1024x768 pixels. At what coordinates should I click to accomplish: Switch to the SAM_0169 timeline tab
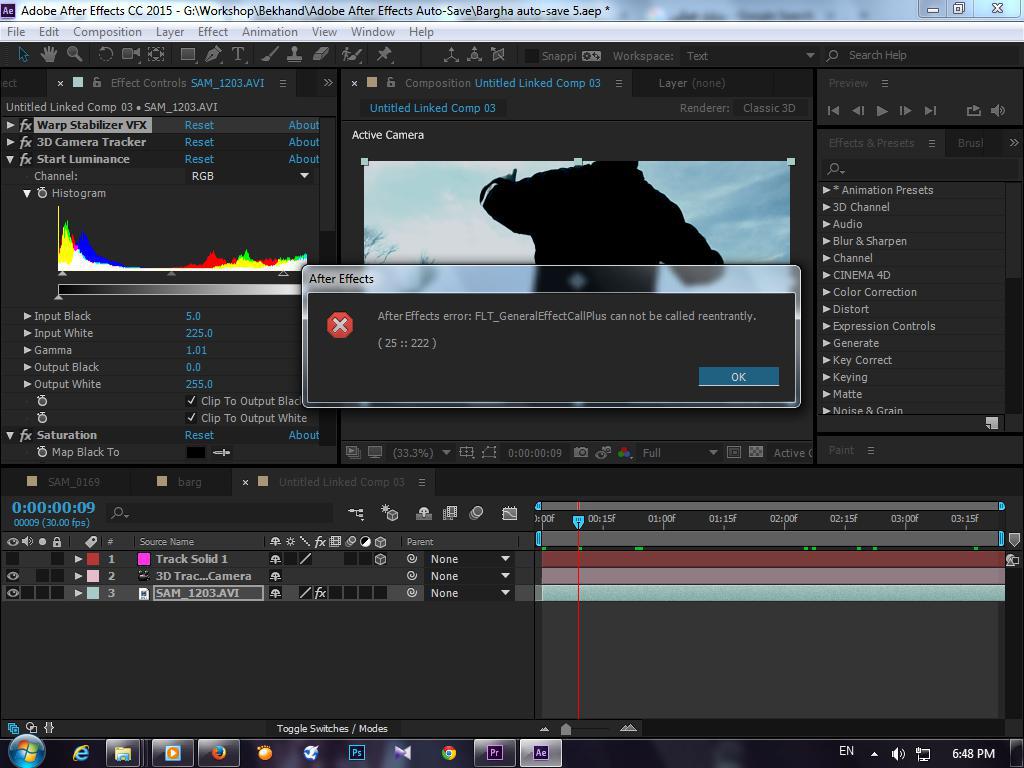[74, 481]
